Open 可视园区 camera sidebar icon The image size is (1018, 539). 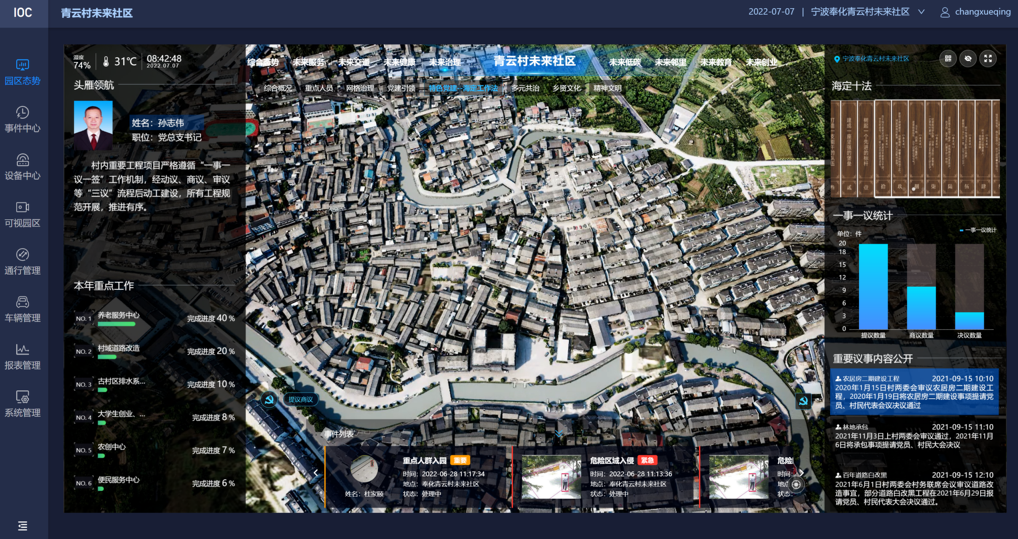[23, 207]
